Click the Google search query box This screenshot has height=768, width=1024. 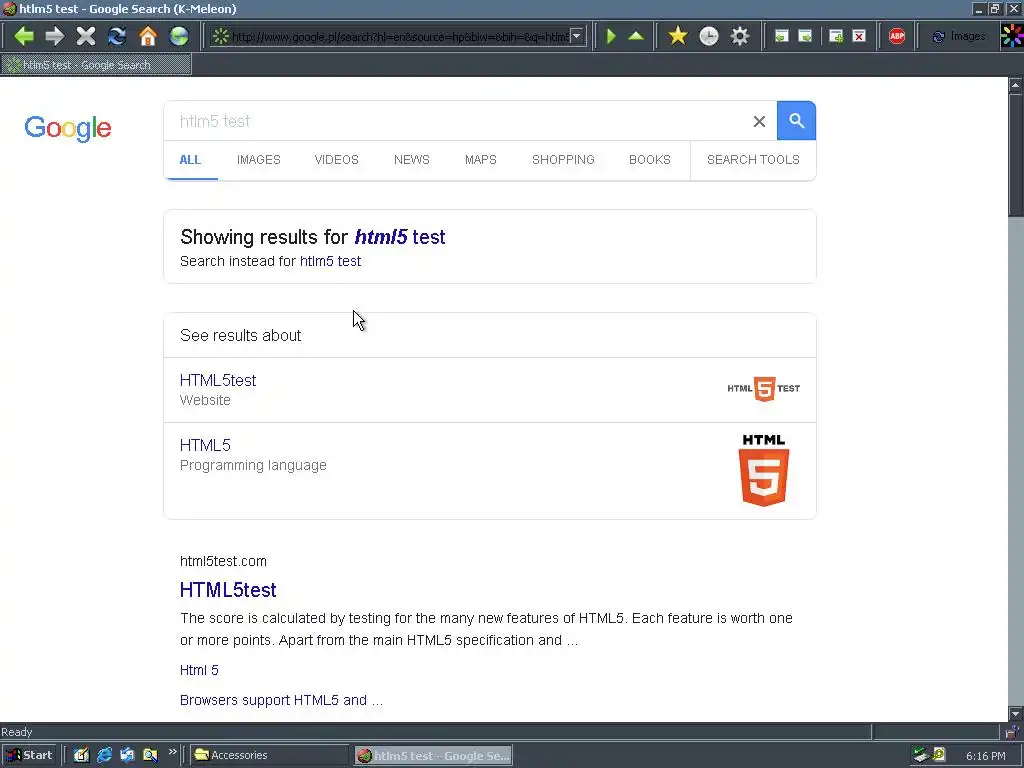coord(457,121)
